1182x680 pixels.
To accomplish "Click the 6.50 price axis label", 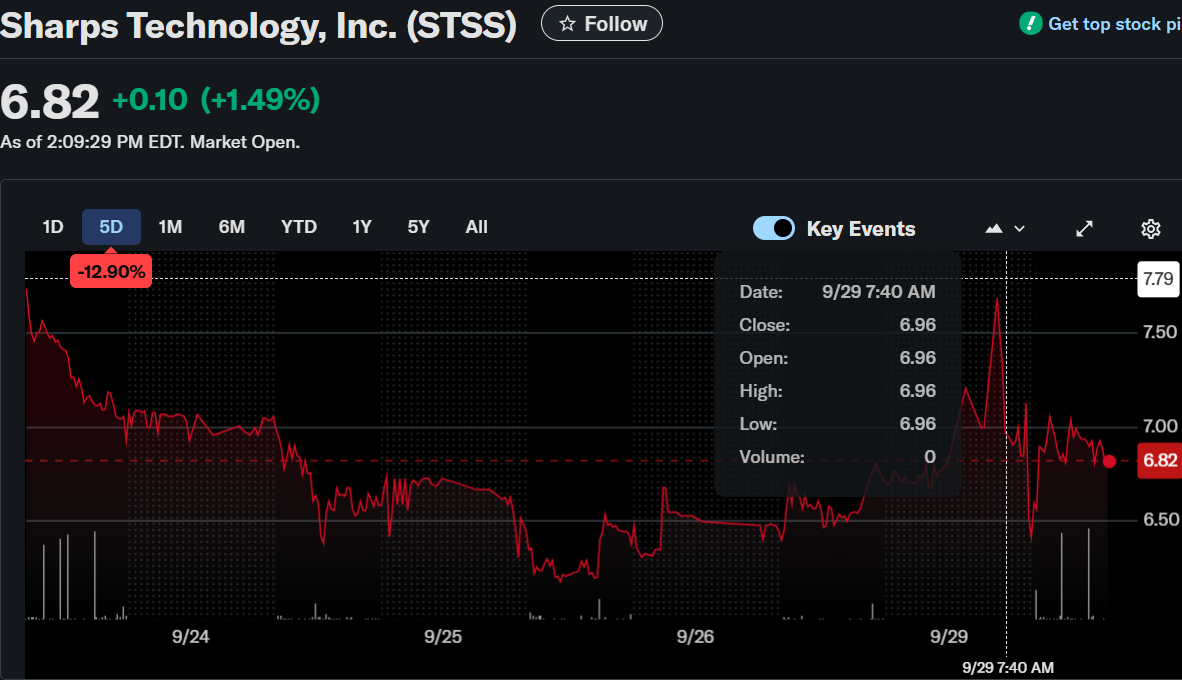I will pos(1159,519).
